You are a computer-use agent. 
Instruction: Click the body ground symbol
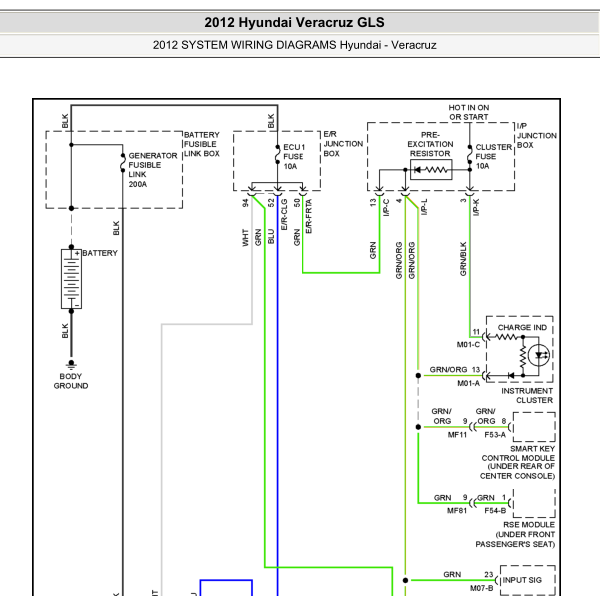pos(71,364)
